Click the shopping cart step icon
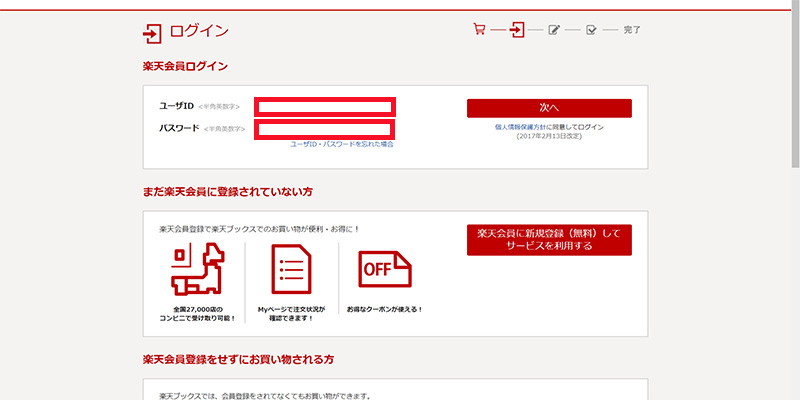 tap(479, 29)
